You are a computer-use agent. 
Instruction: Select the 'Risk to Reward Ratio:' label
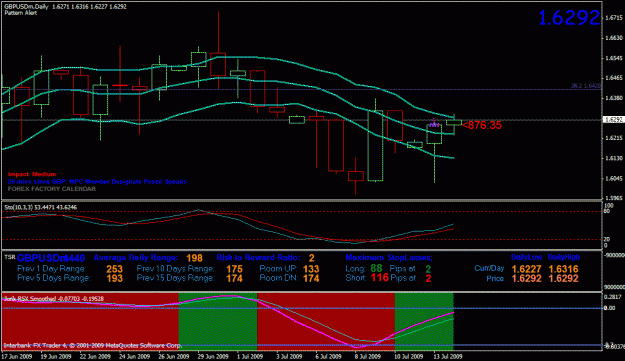(x=258, y=258)
